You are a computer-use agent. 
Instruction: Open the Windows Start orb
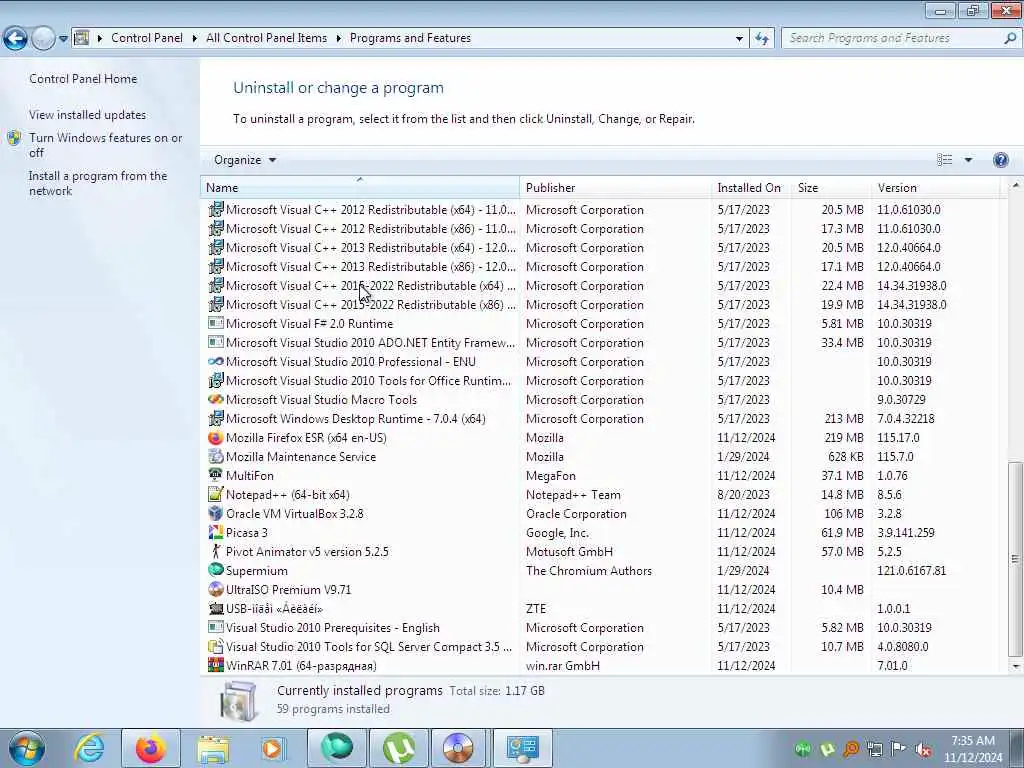(x=27, y=748)
